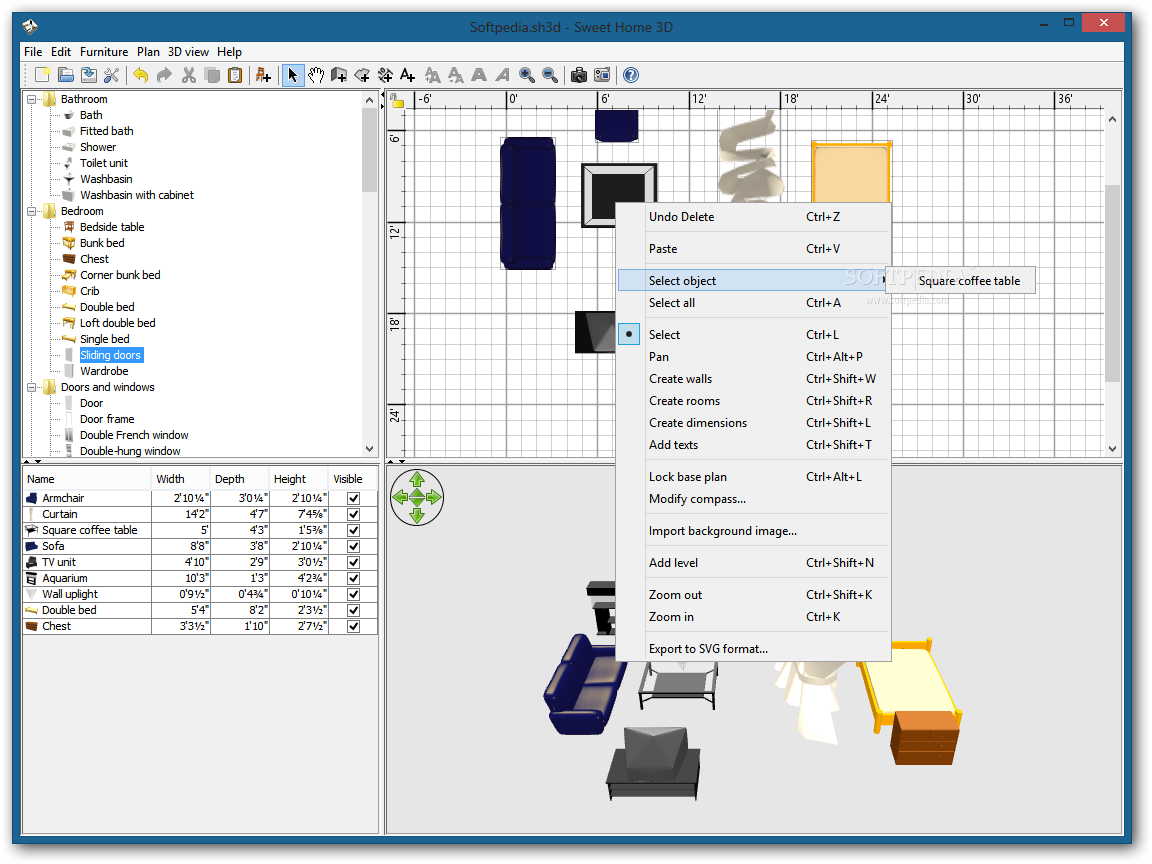Choose Export to SVG format entry
1152x864 pixels.
(753, 649)
